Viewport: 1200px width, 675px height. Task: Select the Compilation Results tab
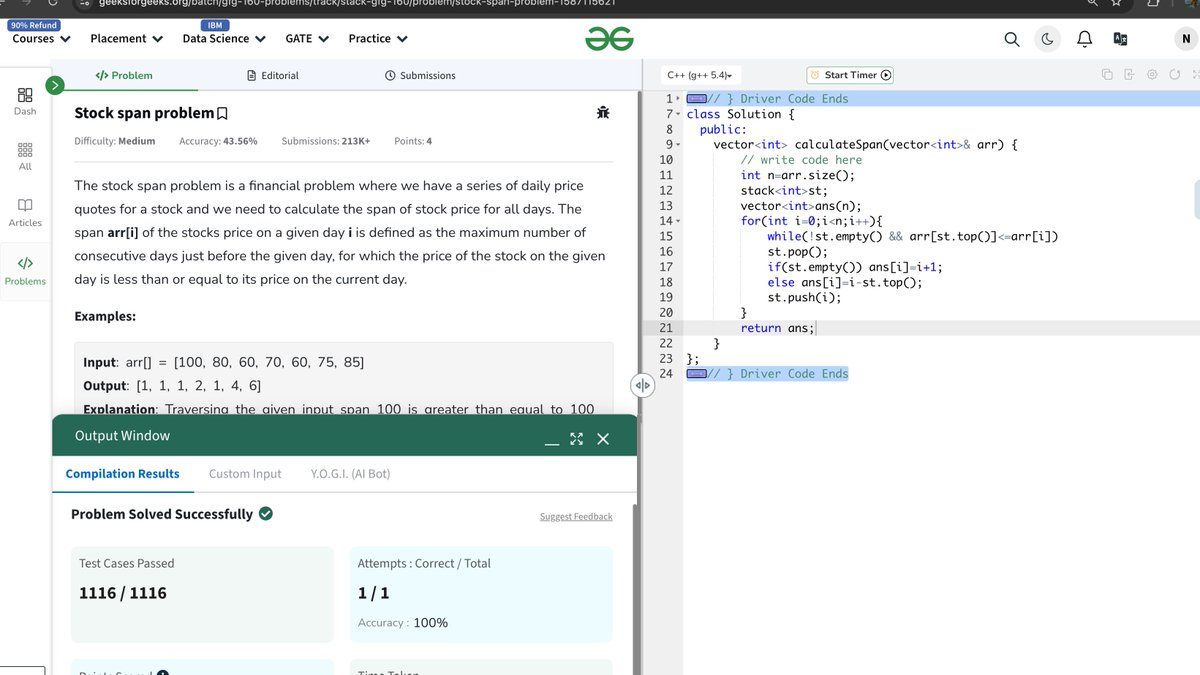click(x=122, y=474)
